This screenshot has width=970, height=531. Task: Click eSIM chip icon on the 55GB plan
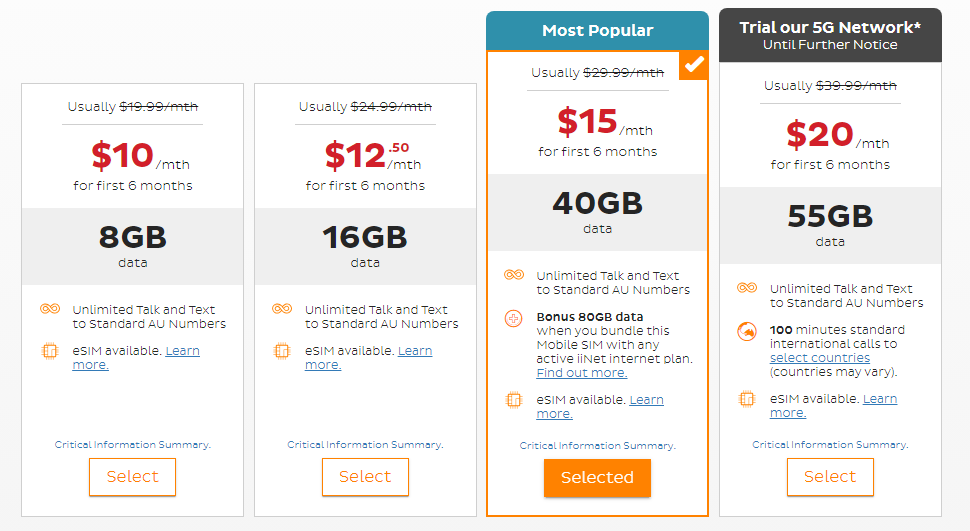(x=746, y=399)
